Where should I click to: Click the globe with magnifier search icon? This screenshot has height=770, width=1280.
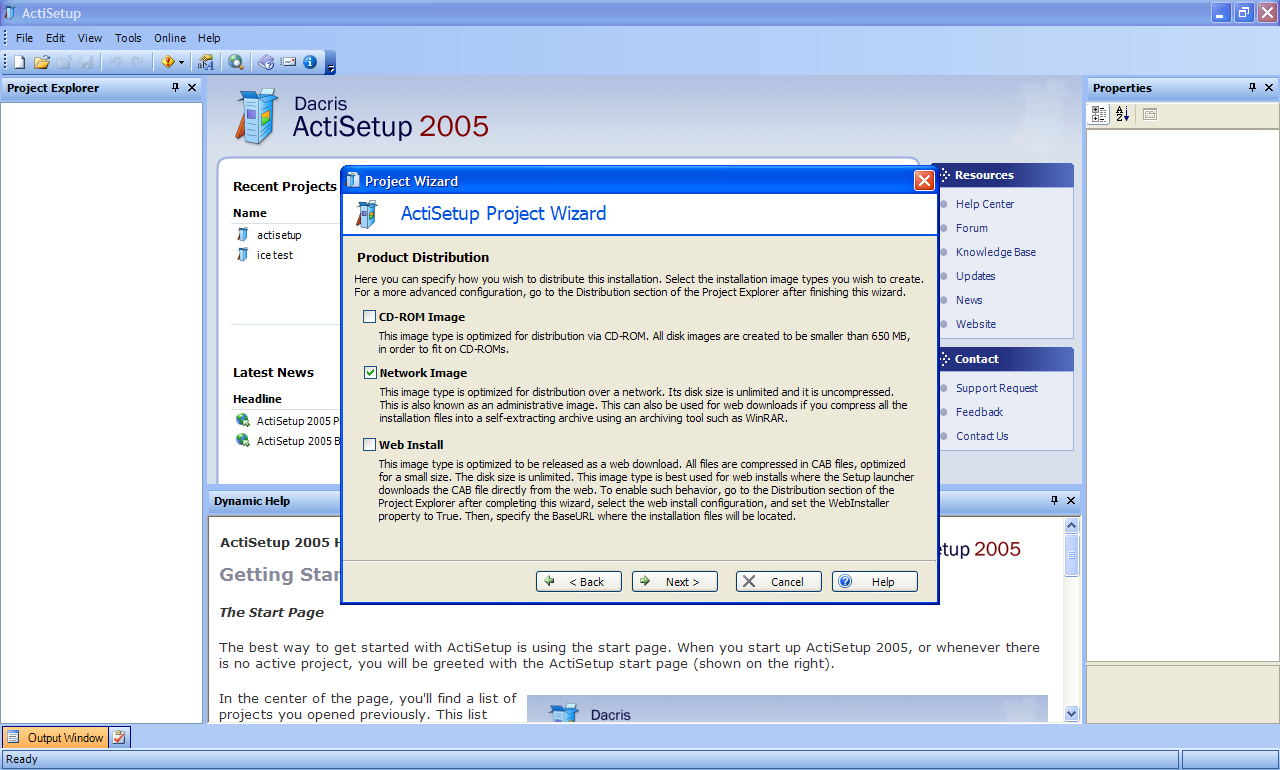tap(236, 62)
